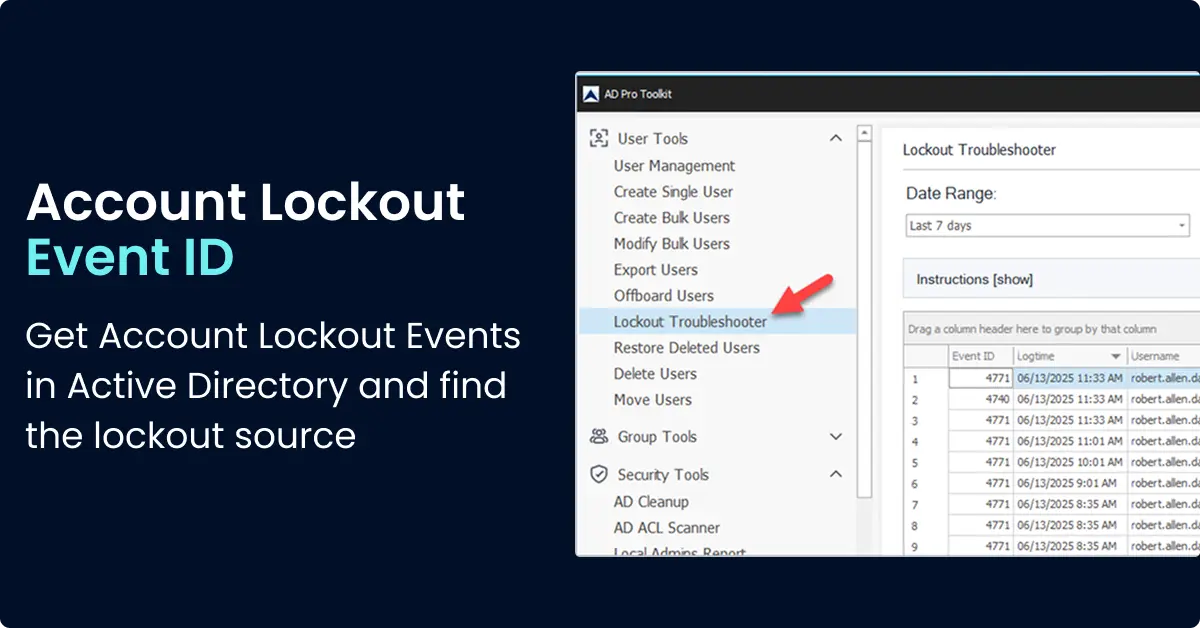Click the Group Tools people icon
The height and width of the screenshot is (628, 1200).
(599, 436)
